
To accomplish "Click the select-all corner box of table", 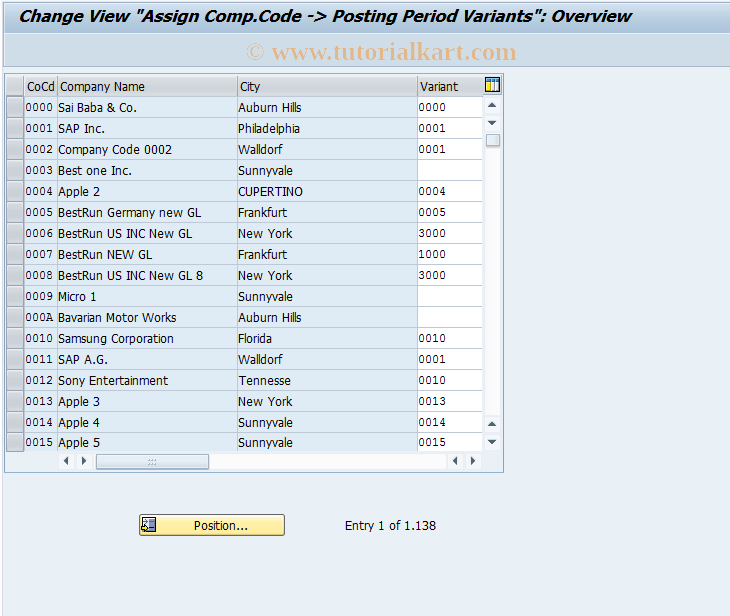I will coord(15,86).
